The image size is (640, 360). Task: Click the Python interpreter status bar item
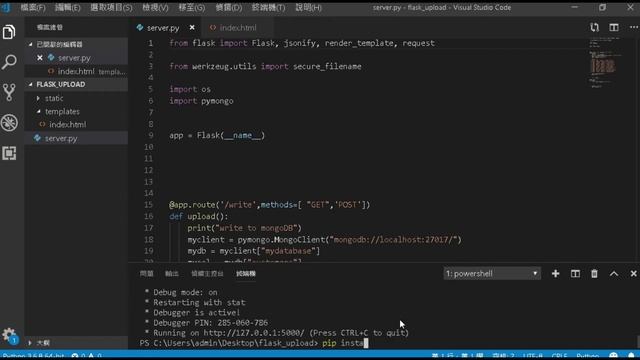pos(33,356)
